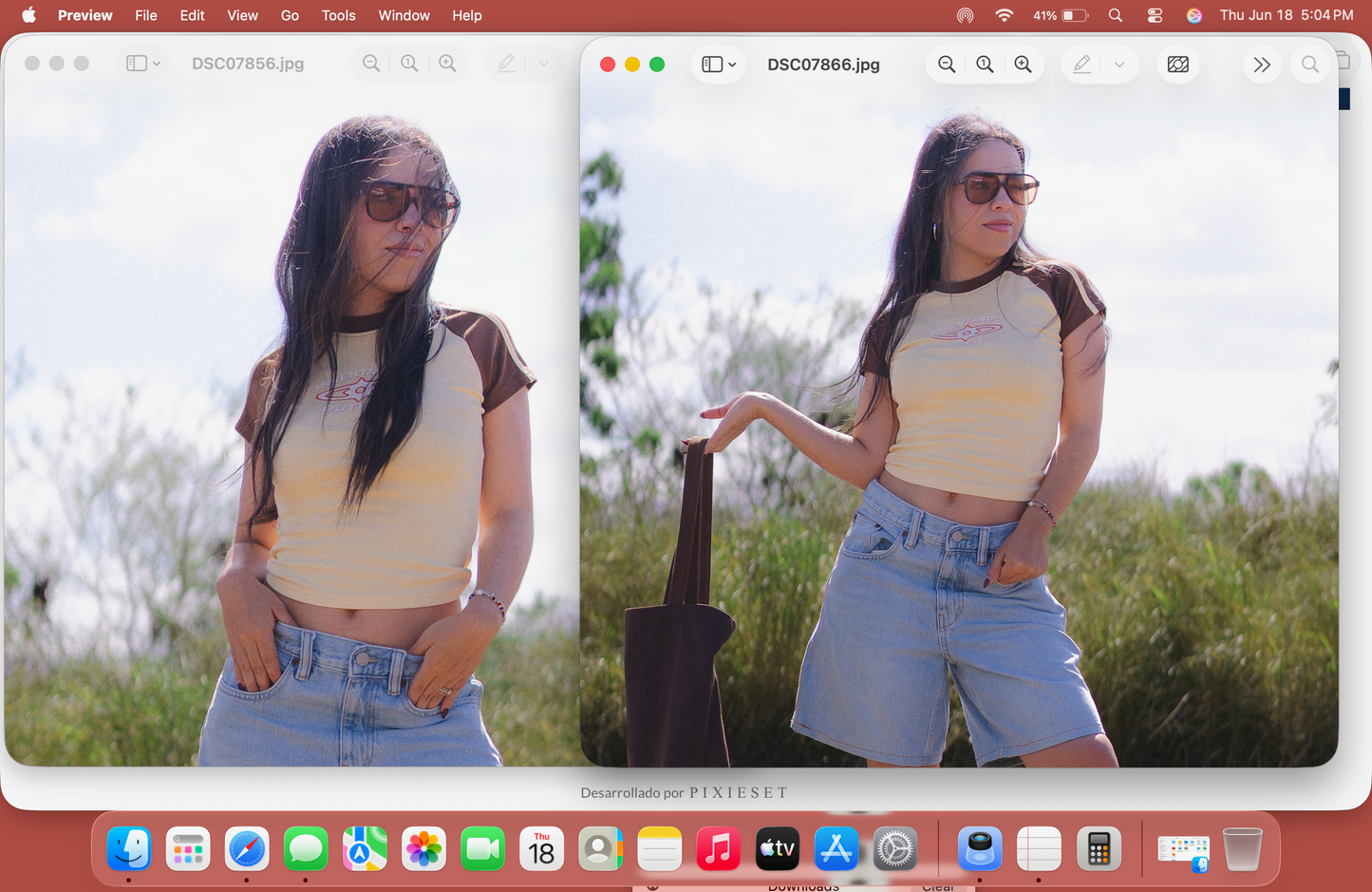Open the search field icon in DSC07866.jpg window
The height and width of the screenshot is (892, 1372).
[1310, 65]
